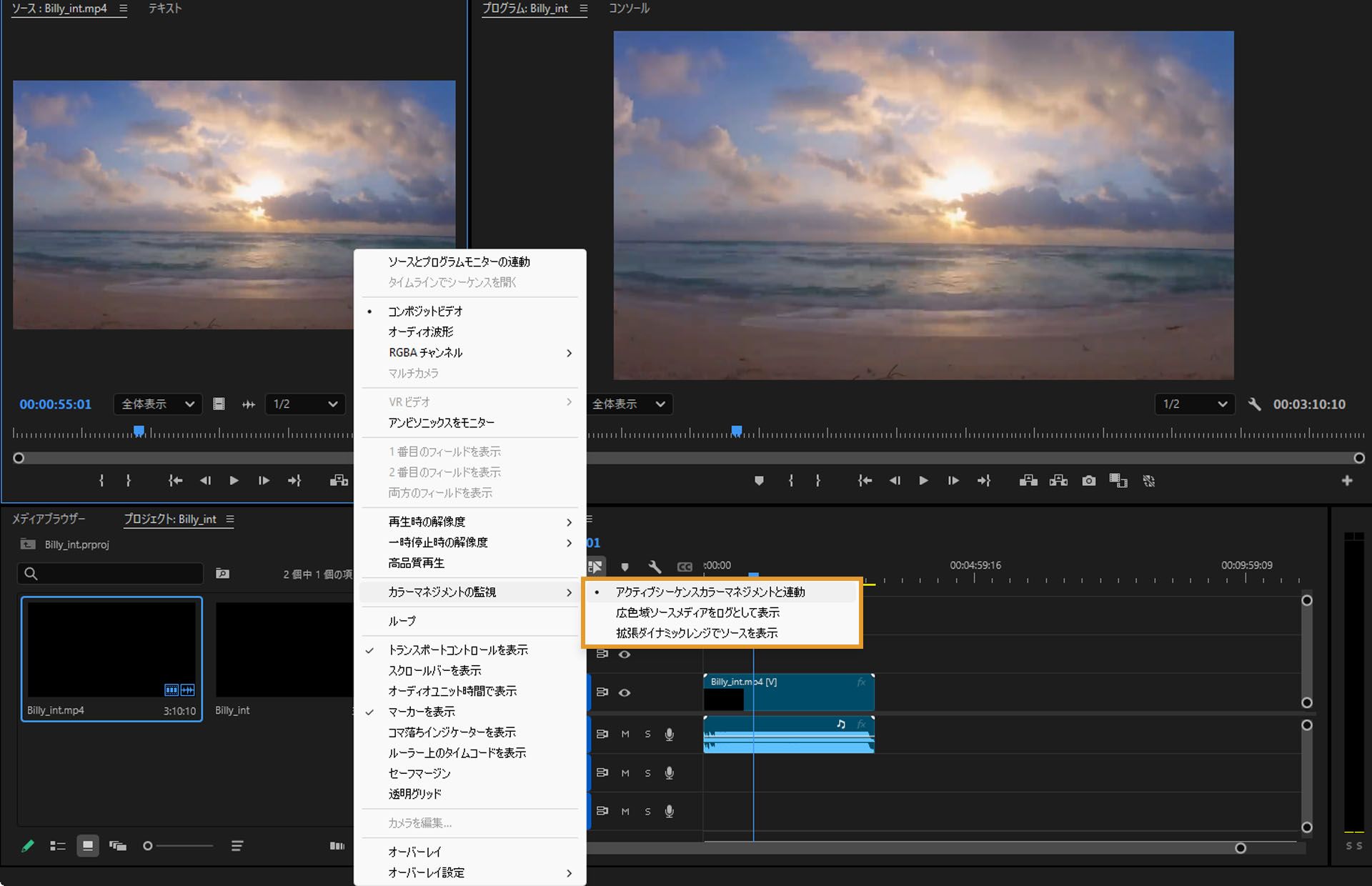Mute audio track A1 with the M toggle

pos(625,734)
